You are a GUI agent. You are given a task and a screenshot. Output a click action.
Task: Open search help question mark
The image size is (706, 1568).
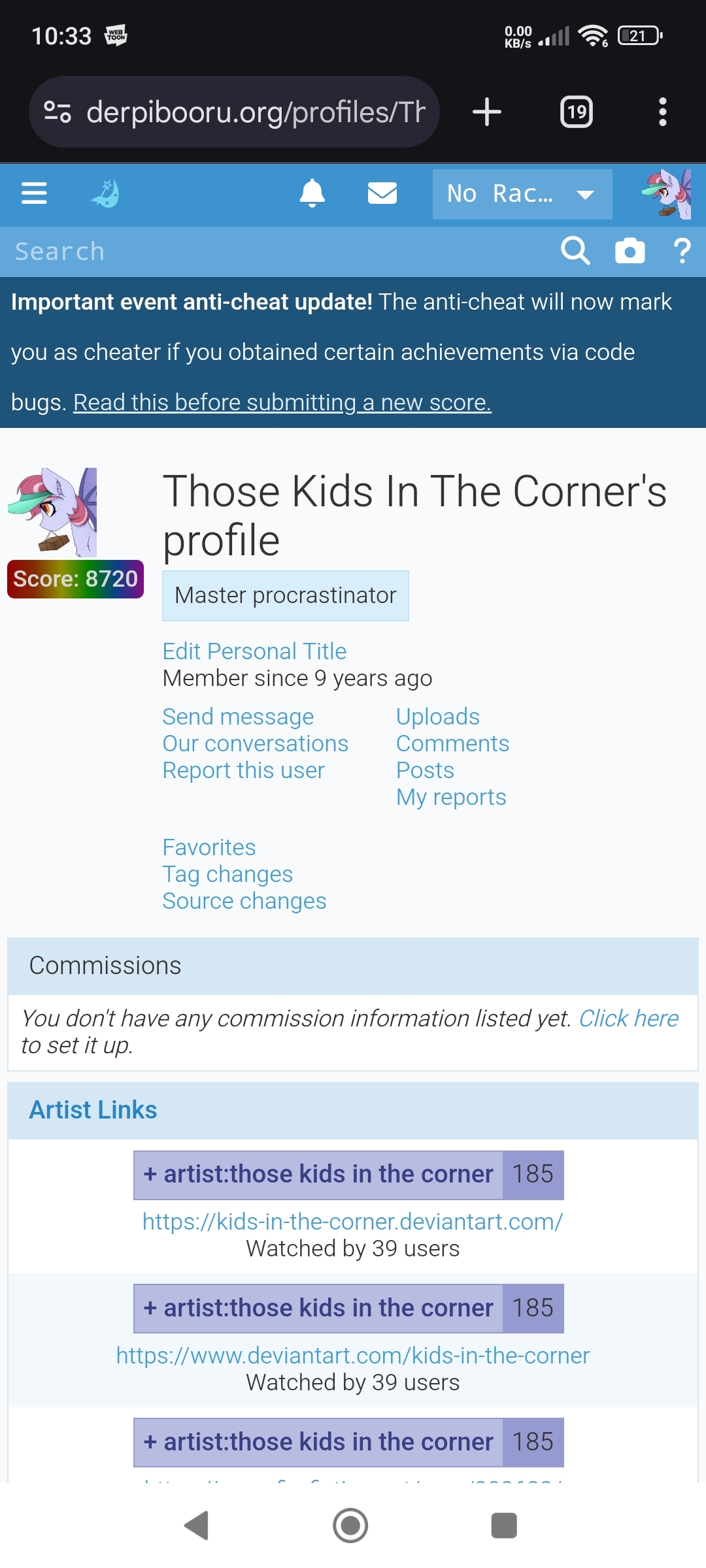pos(682,251)
